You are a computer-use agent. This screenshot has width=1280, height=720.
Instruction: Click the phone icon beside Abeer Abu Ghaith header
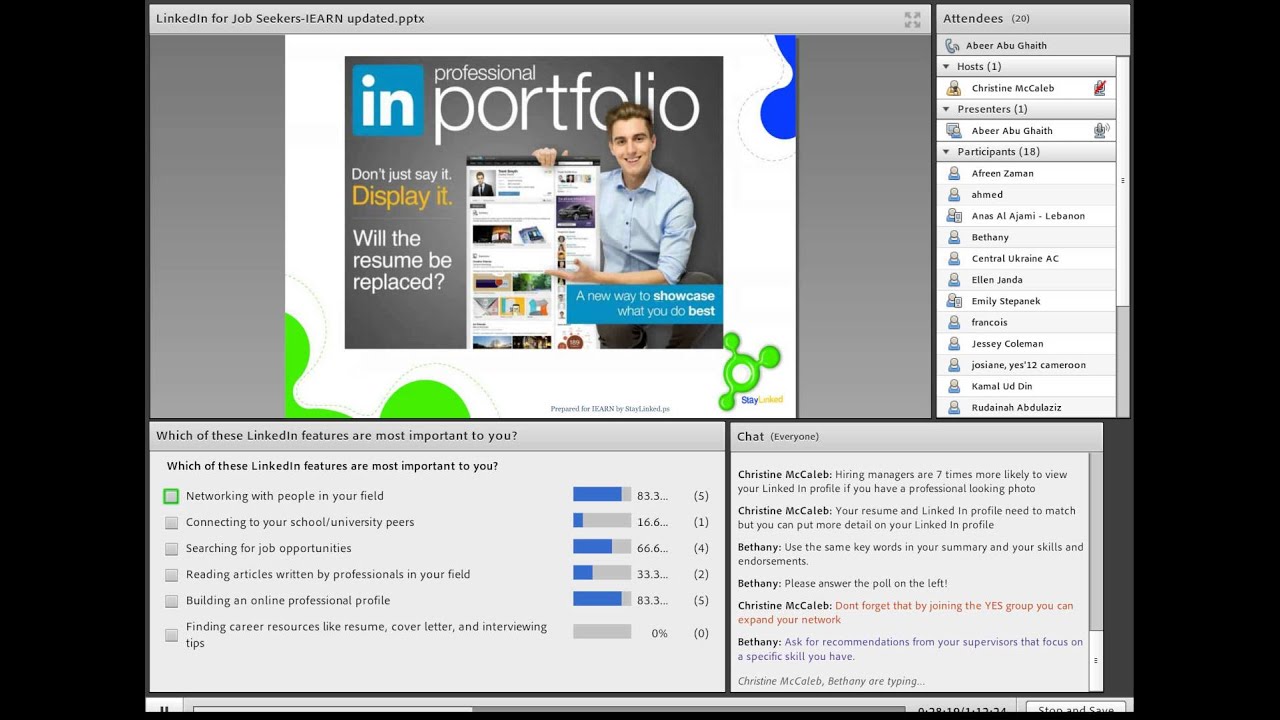coord(951,46)
